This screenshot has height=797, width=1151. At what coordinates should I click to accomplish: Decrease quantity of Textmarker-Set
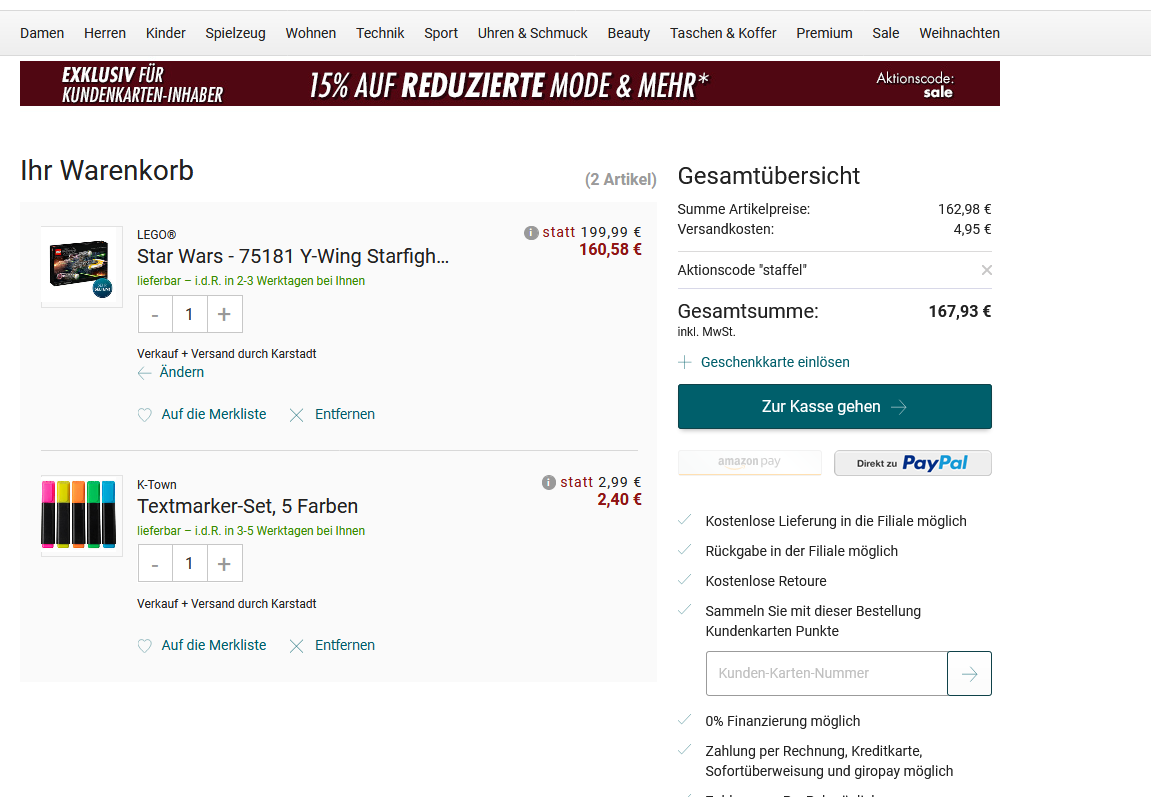click(x=155, y=564)
